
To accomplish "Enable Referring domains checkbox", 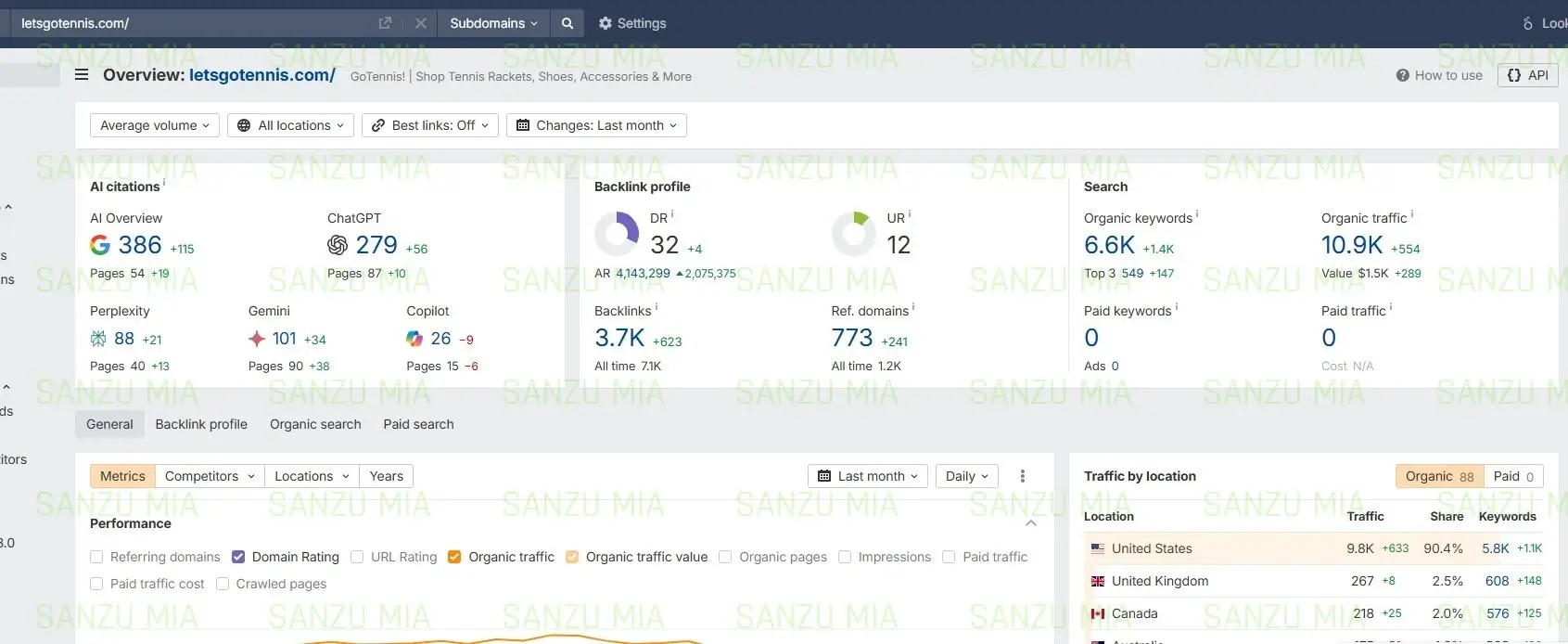I will click(96, 557).
